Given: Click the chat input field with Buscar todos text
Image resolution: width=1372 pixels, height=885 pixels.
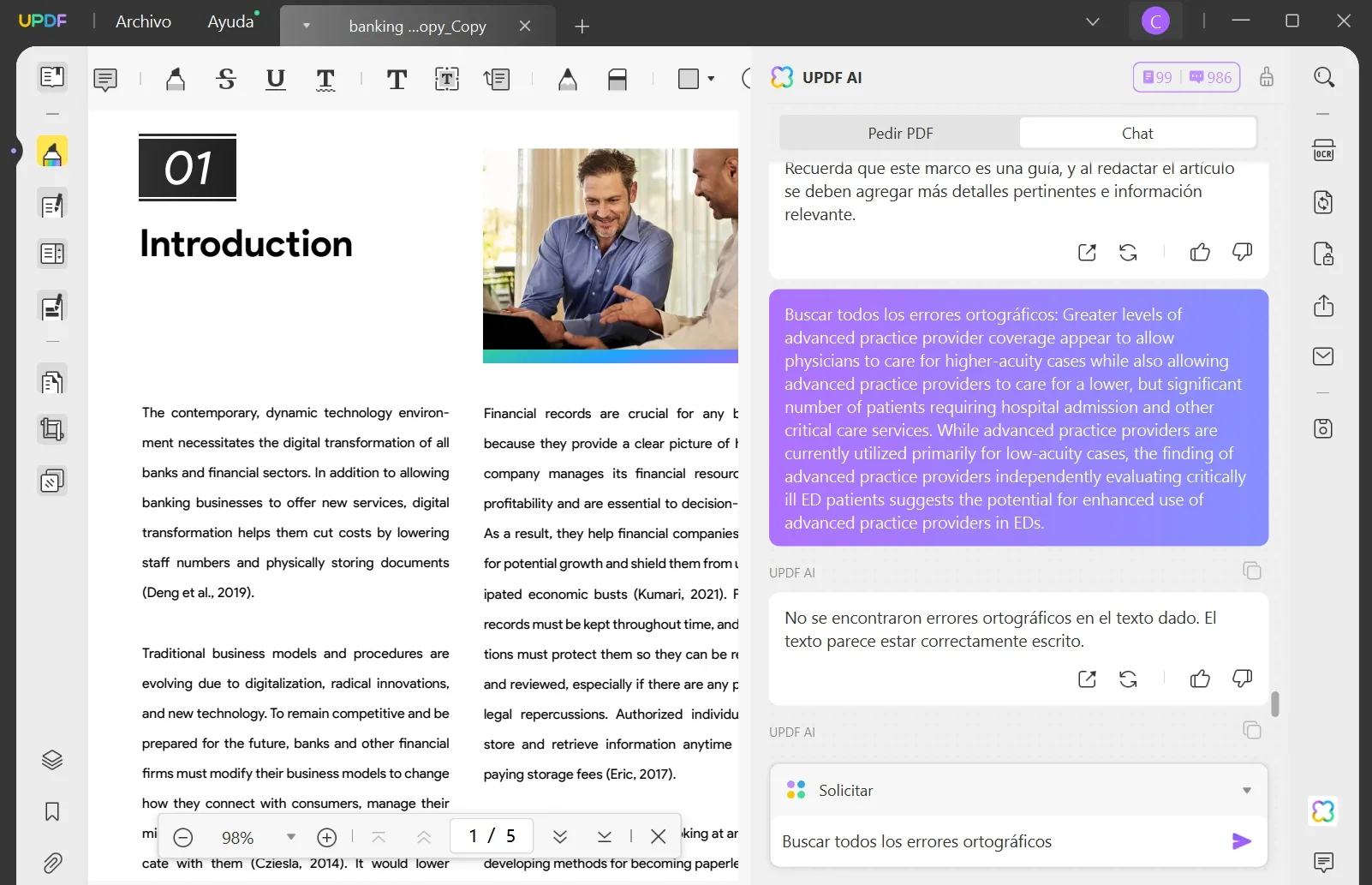Looking at the screenshot, I should [1000, 841].
